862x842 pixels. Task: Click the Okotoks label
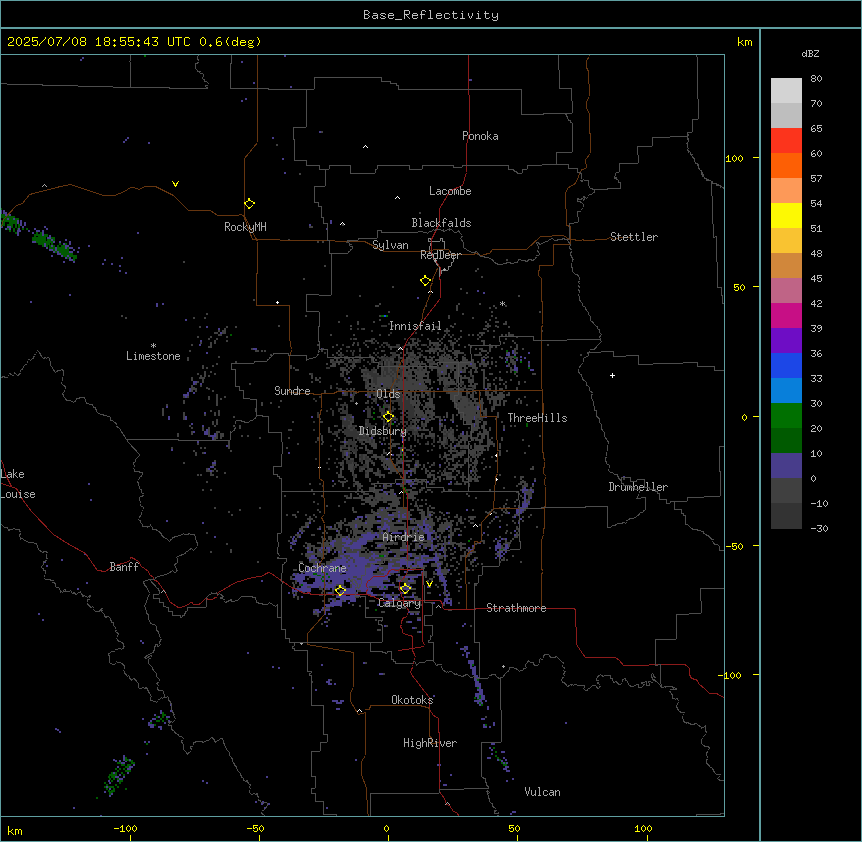pos(412,700)
